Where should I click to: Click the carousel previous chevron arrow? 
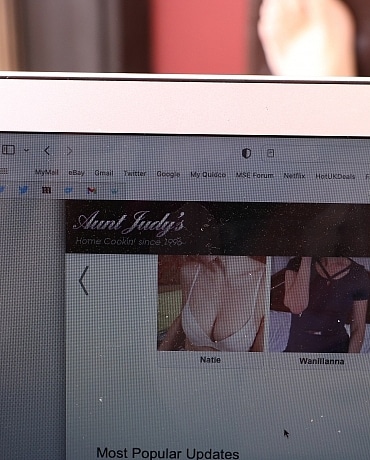[x=84, y=280]
